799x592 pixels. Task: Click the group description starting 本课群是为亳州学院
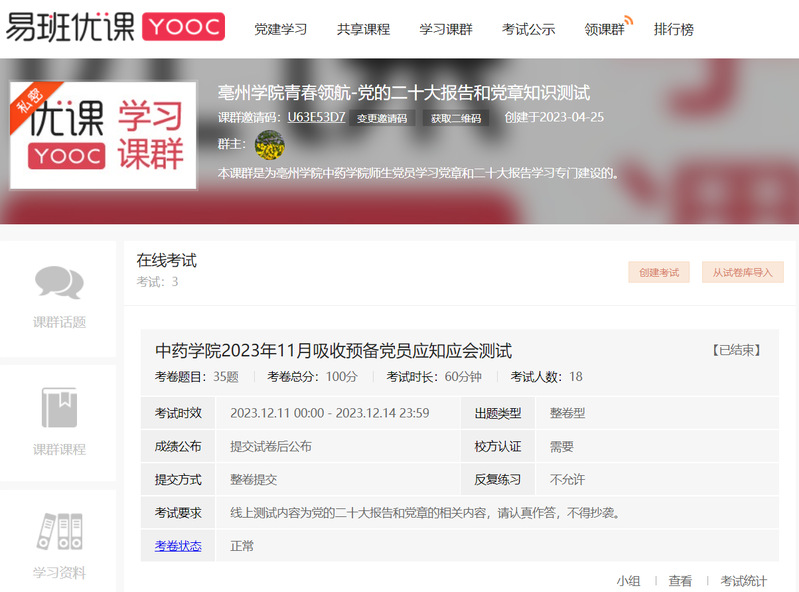pyautogui.click(x=418, y=174)
